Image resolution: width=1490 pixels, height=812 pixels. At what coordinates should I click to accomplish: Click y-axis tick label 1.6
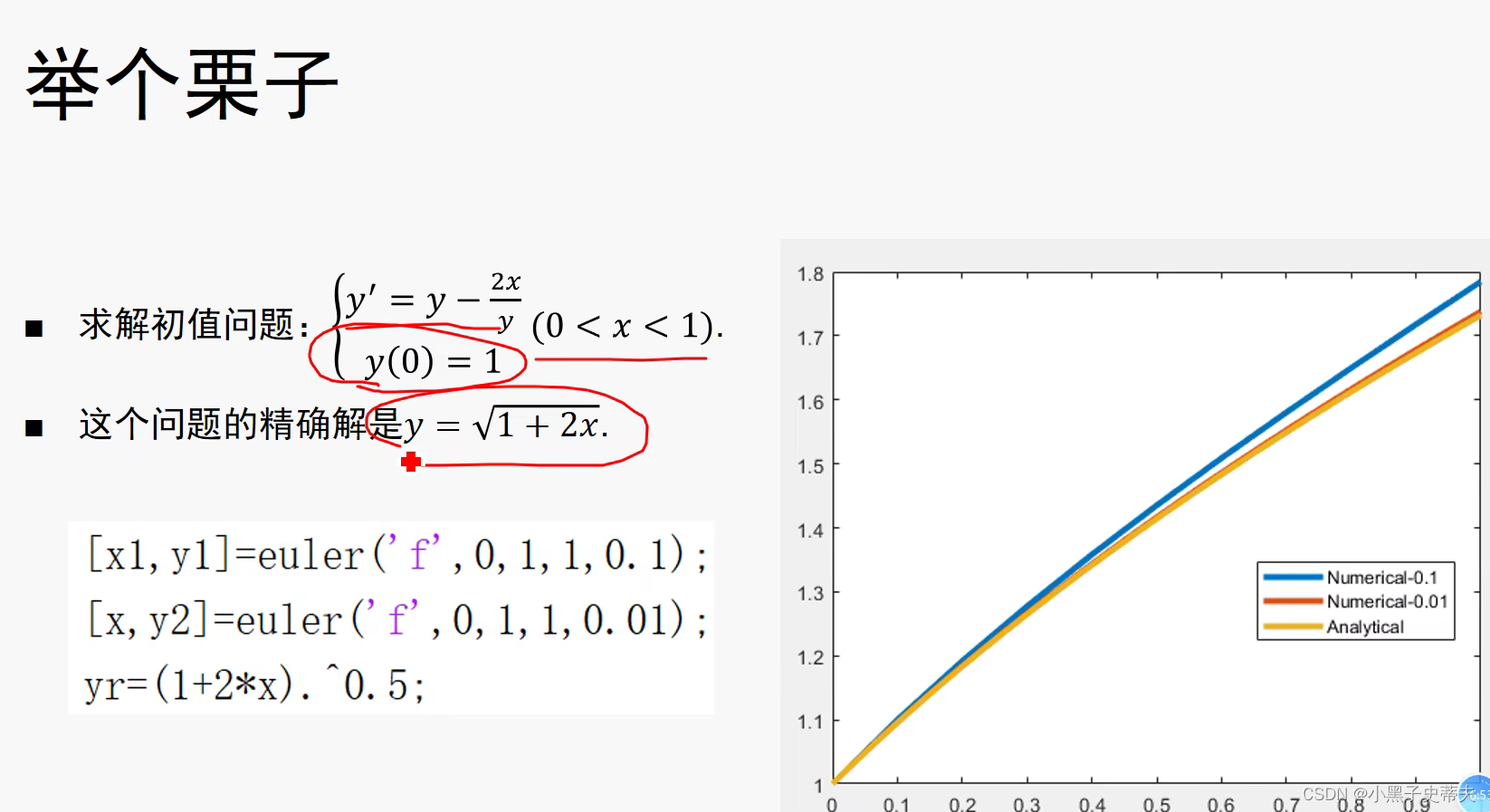[x=810, y=402]
